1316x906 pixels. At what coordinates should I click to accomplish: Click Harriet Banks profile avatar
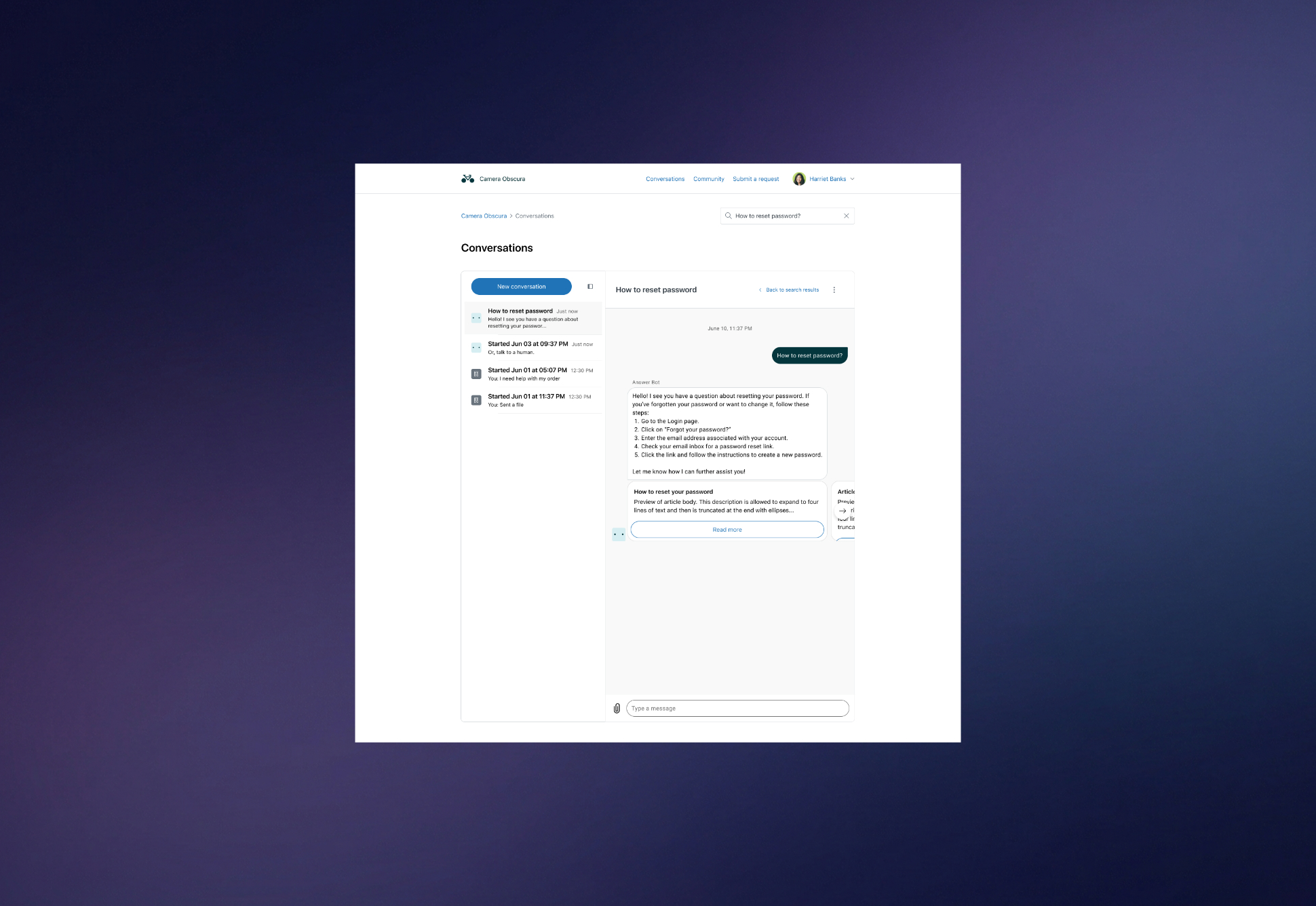click(799, 179)
